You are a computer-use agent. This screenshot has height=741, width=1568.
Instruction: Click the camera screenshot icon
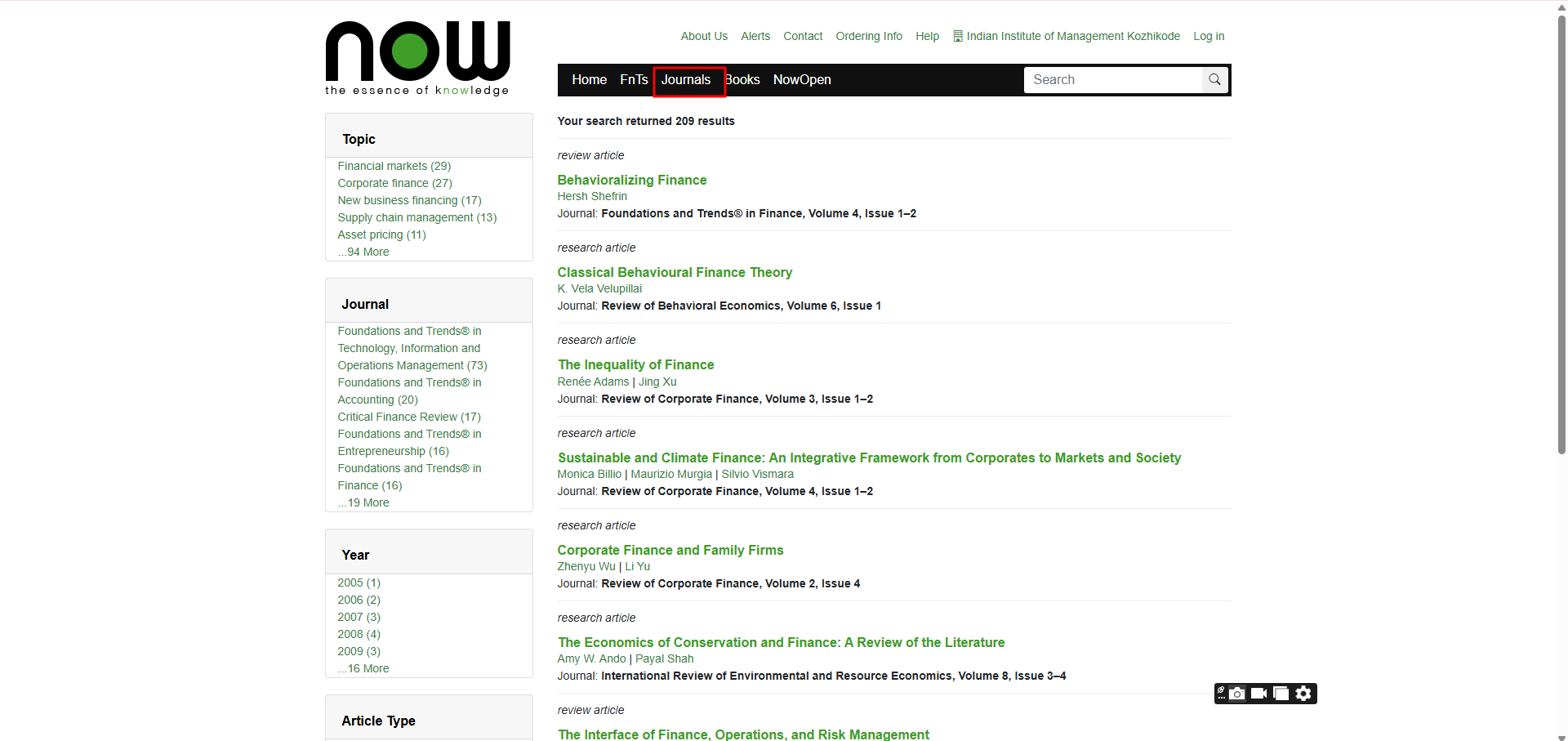[1237, 694]
